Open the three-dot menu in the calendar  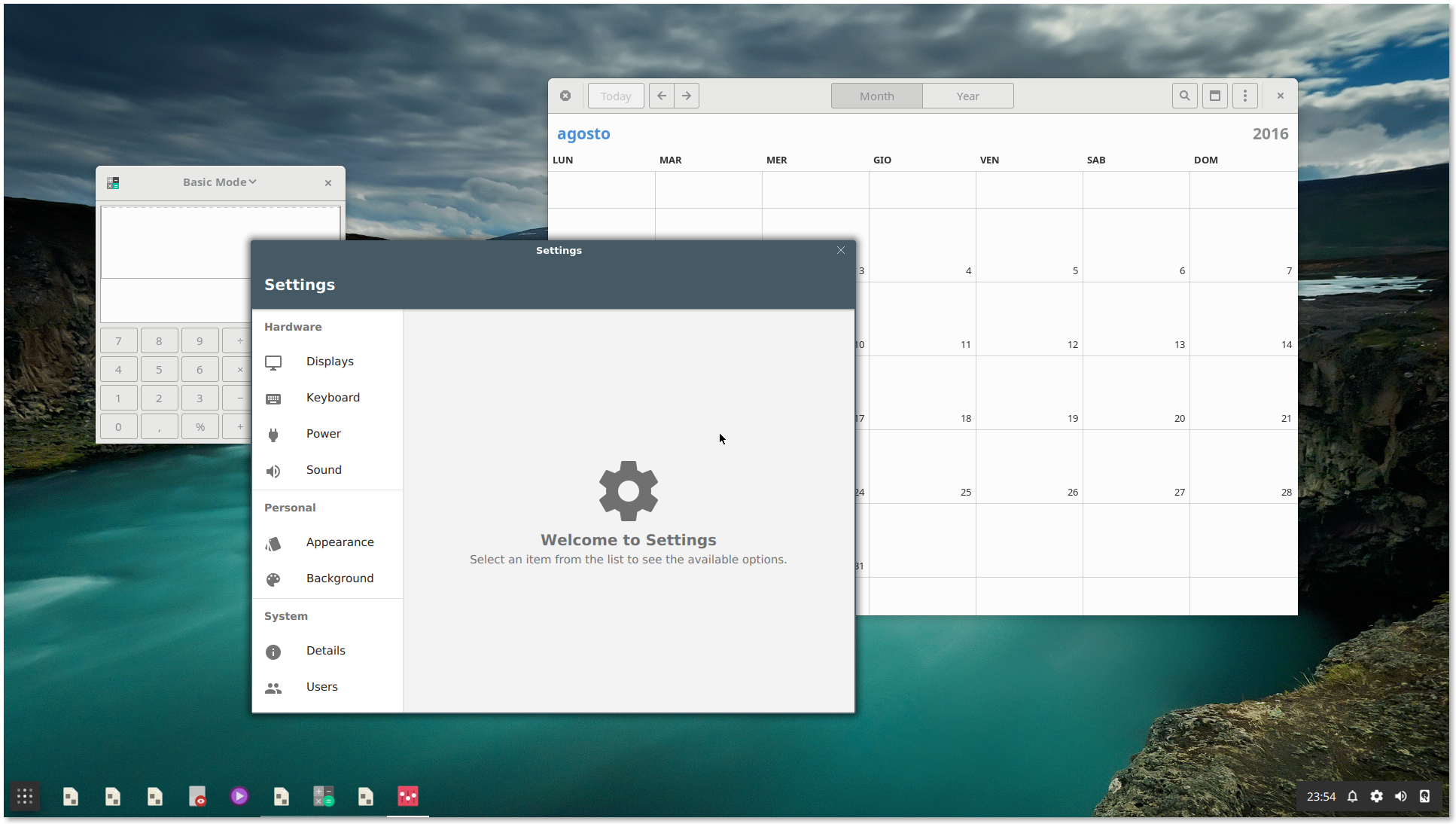1244,96
